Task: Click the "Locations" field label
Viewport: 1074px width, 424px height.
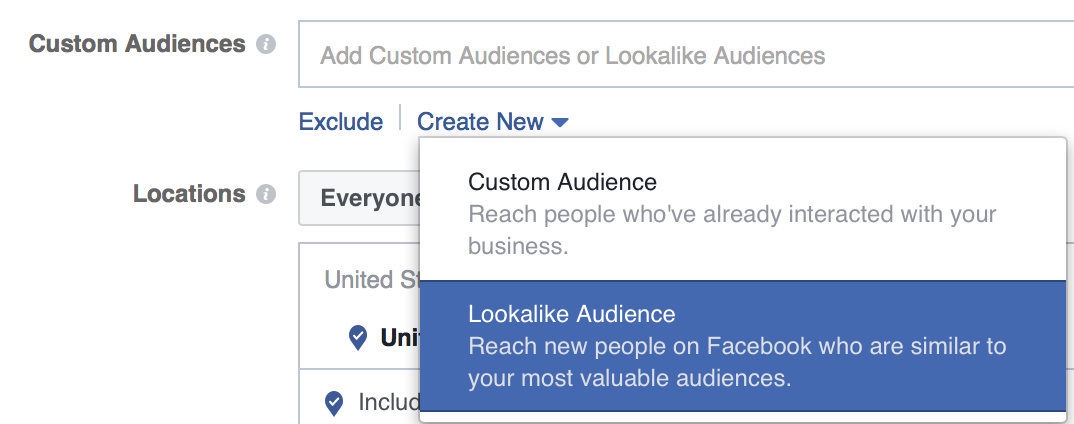Action: pyautogui.click(x=188, y=194)
